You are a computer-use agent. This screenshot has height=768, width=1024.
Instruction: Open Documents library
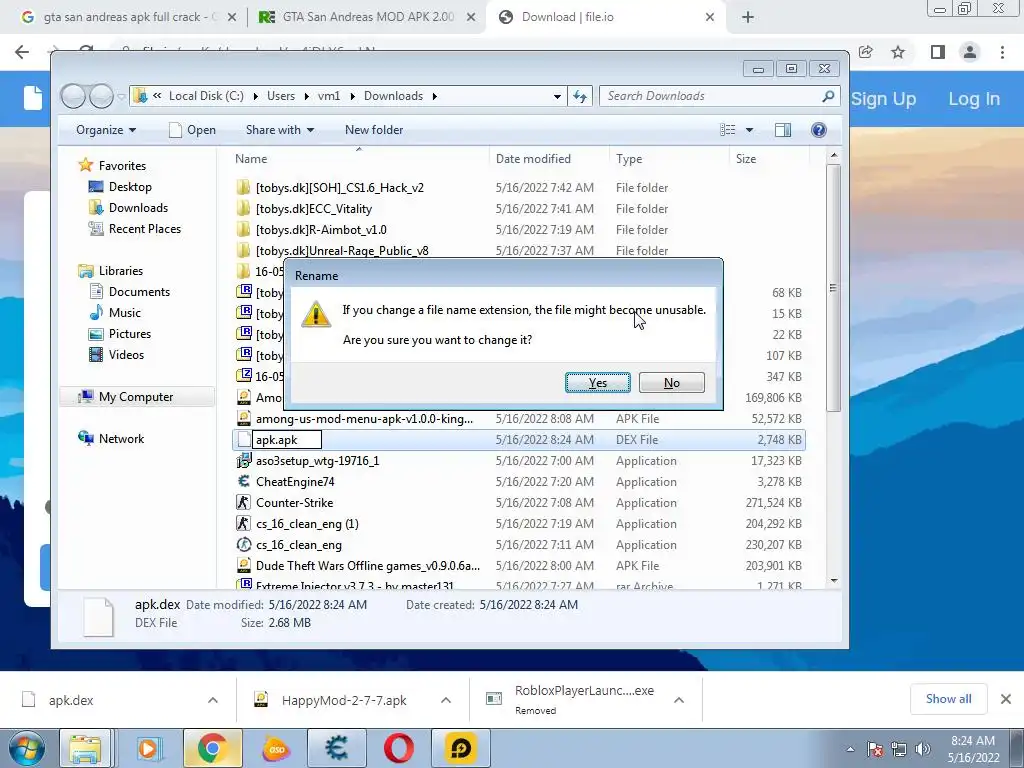139,291
